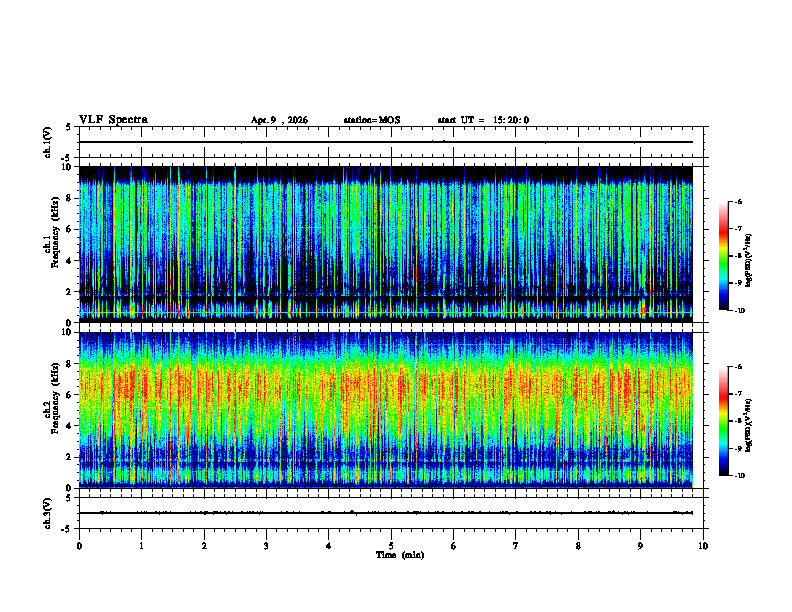Click the ch.2 spectrogram color bar
This screenshot has width=792, height=612.
coord(724,421)
